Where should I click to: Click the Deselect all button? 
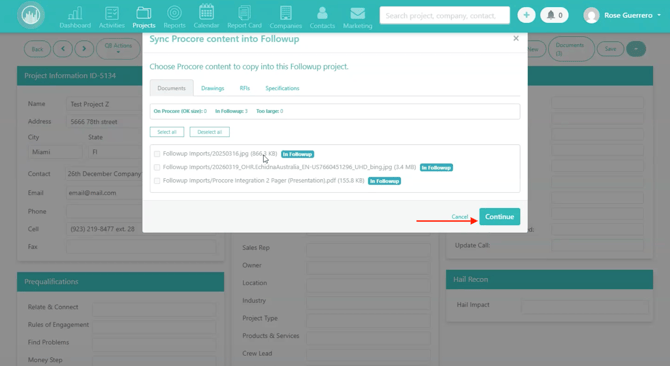click(x=209, y=132)
